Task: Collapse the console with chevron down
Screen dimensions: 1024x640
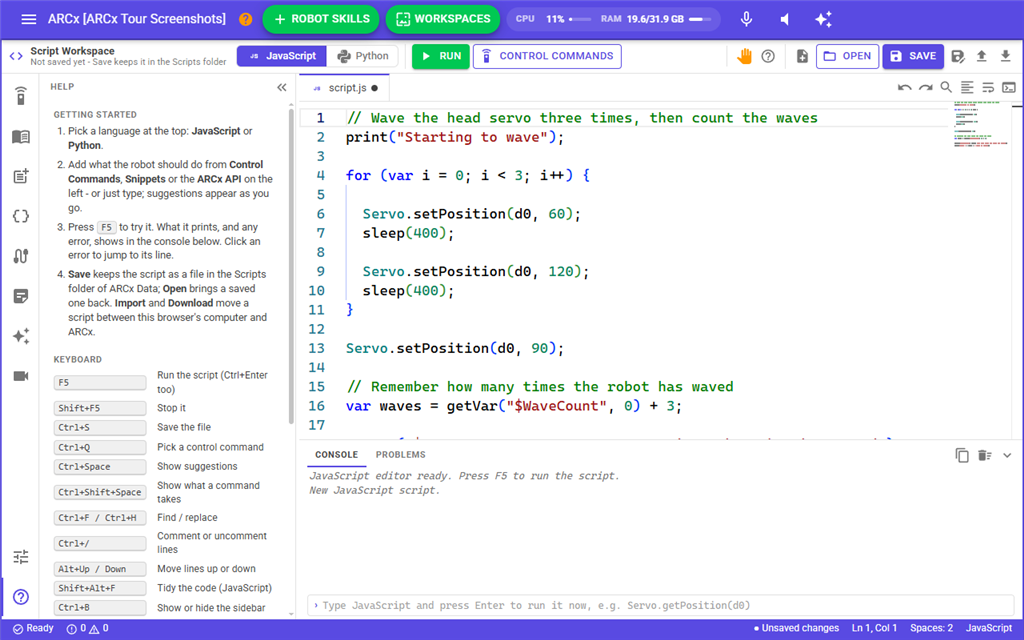Action: 1007,455
